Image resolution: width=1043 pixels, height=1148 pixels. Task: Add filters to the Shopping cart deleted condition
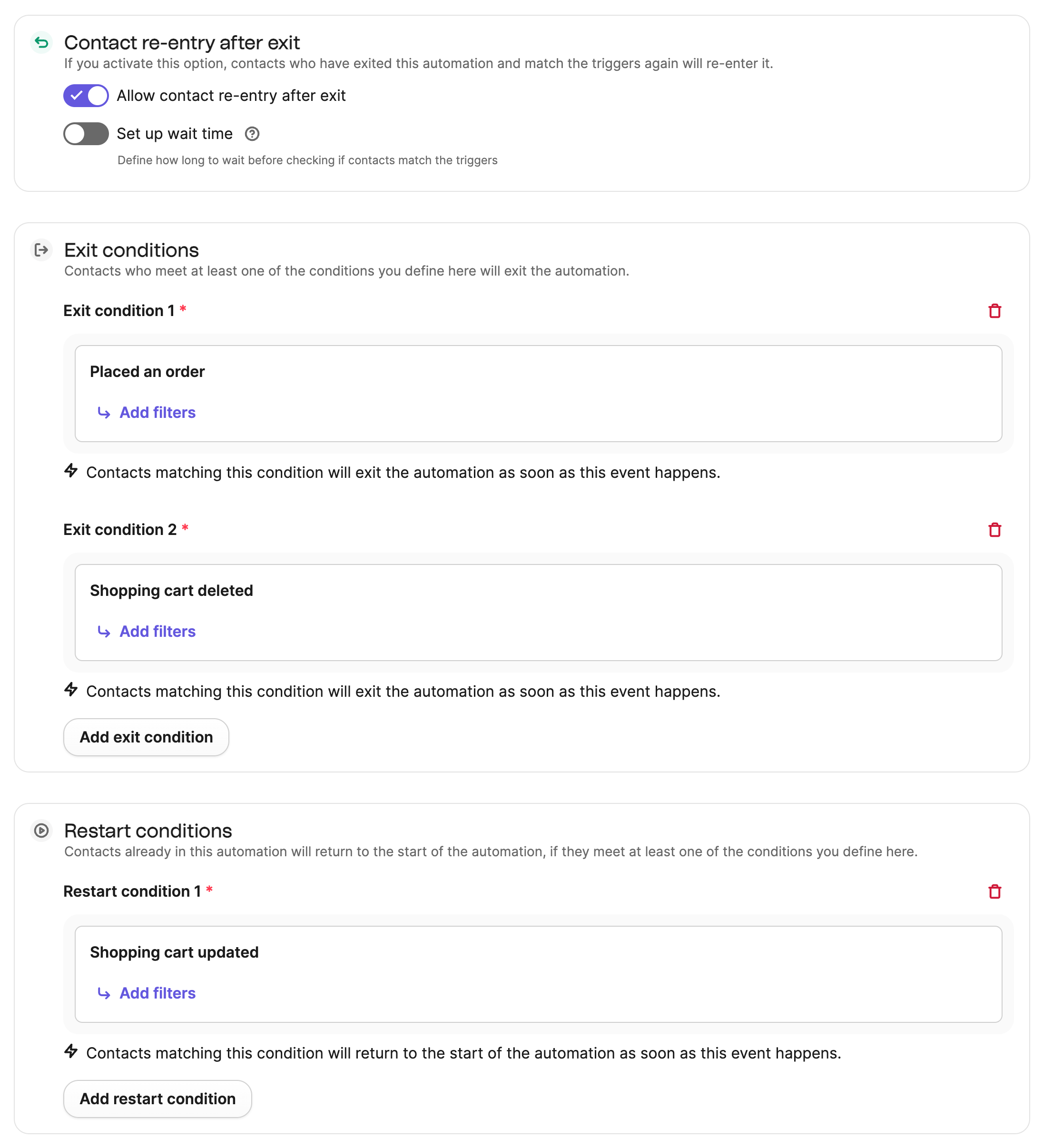[157, 631]
